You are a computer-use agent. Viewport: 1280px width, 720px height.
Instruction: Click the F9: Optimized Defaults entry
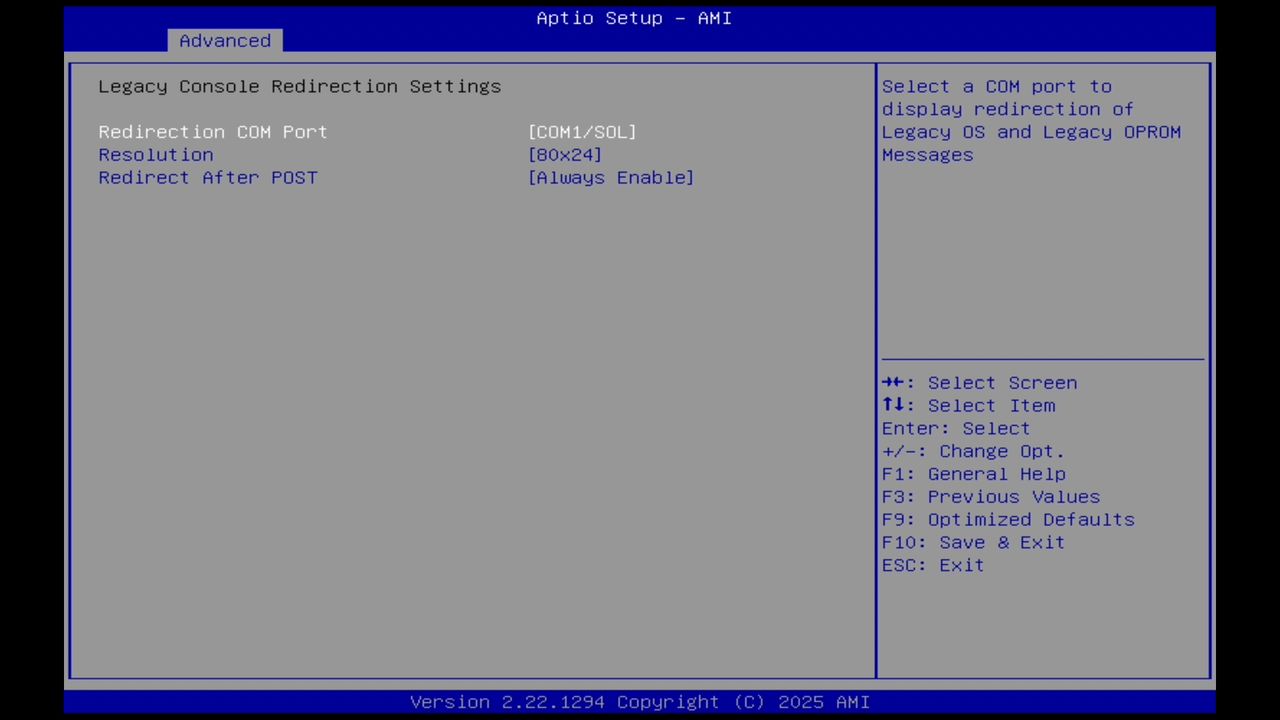(x=1007, y=519)
